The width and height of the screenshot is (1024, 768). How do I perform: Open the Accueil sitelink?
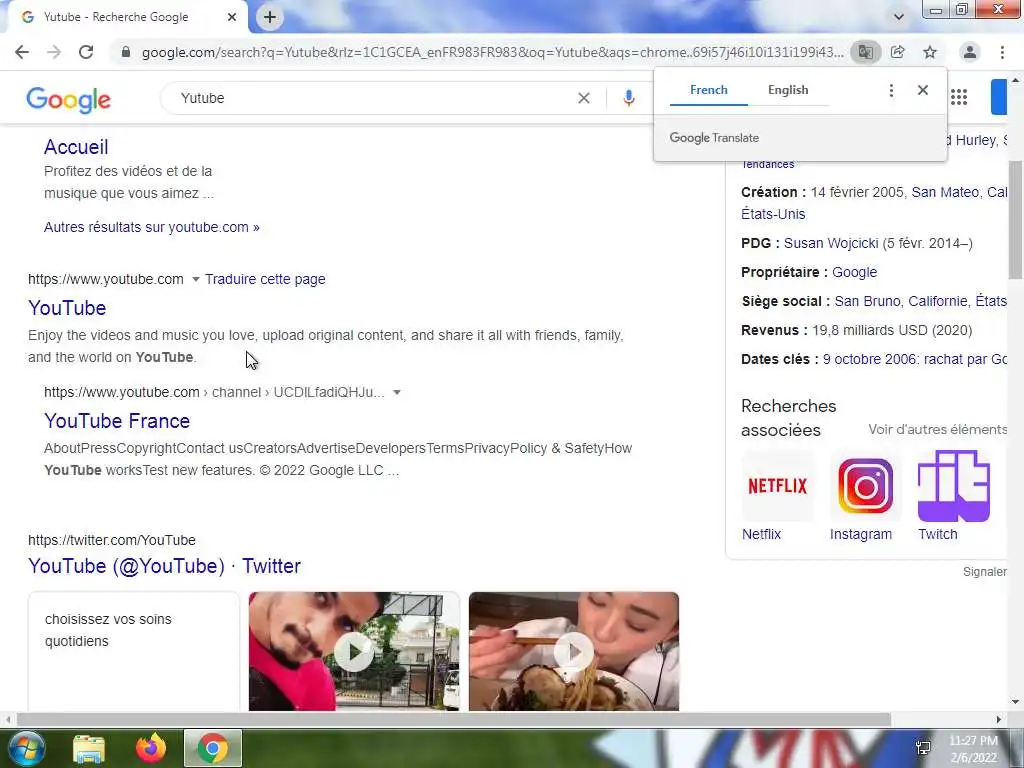(76, 147)
